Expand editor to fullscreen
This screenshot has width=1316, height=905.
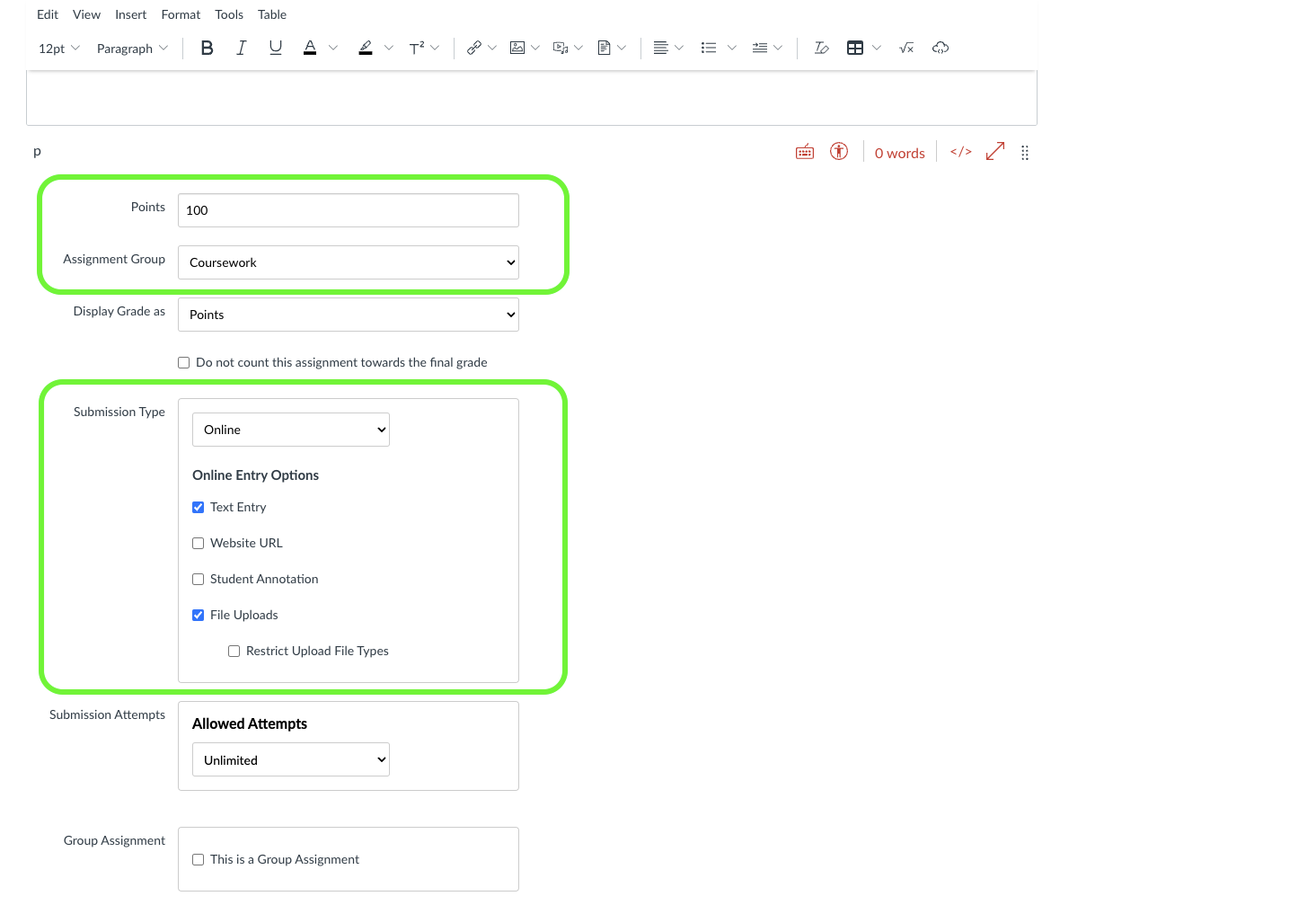[994, 152]
